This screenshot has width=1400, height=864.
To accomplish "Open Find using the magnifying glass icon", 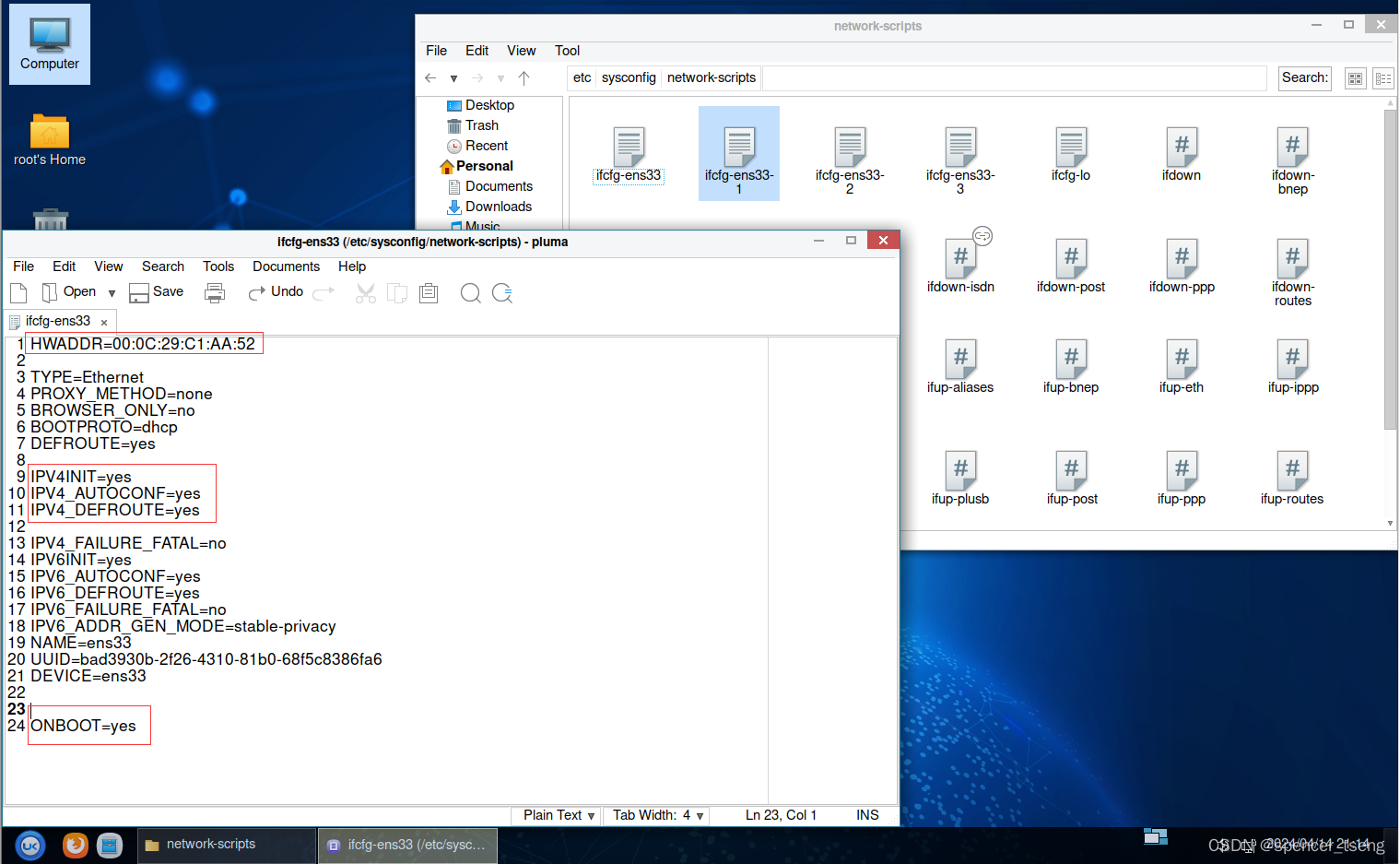I will pos(470,293).
